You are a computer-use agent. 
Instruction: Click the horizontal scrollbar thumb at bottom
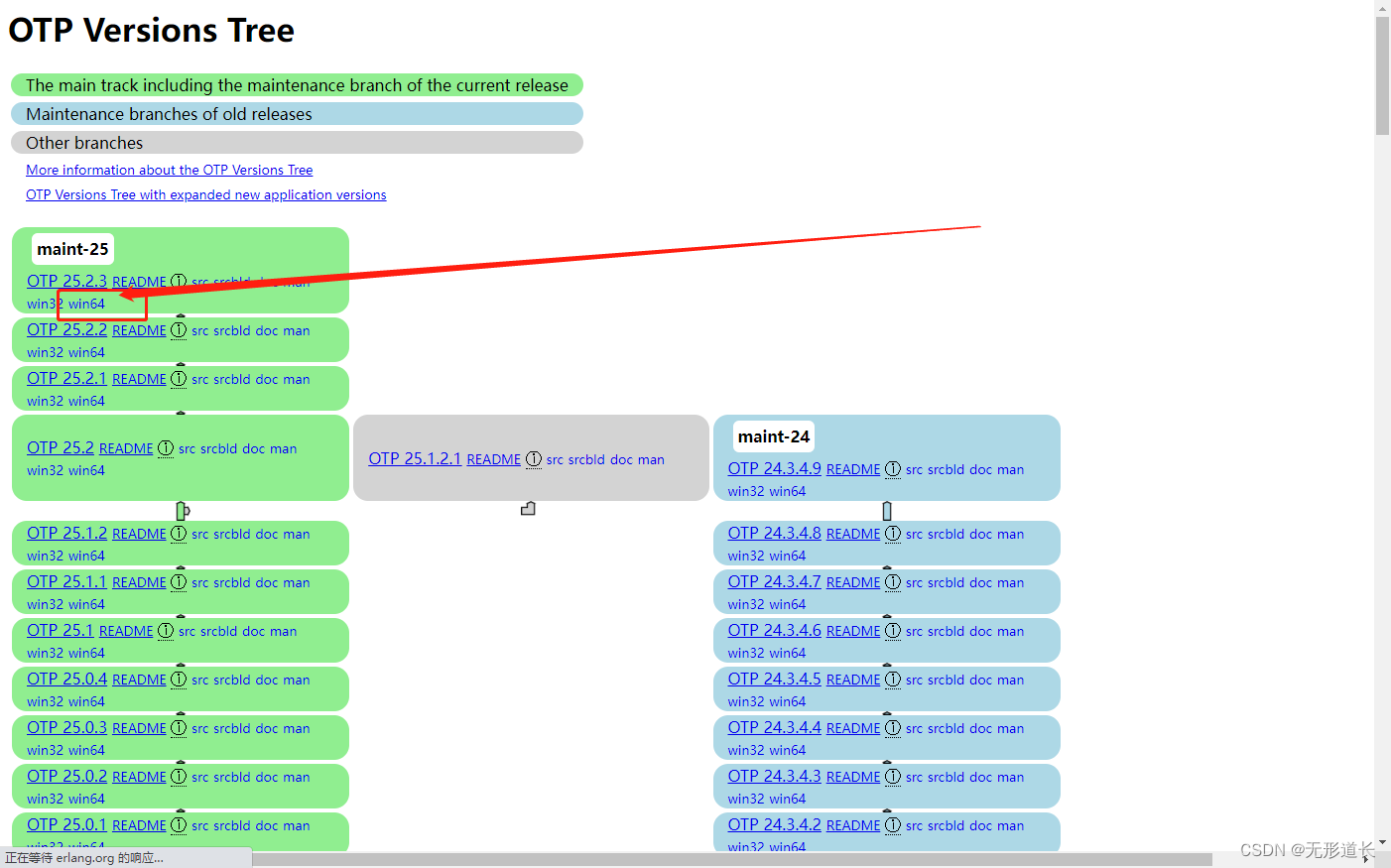coord(732,859)
